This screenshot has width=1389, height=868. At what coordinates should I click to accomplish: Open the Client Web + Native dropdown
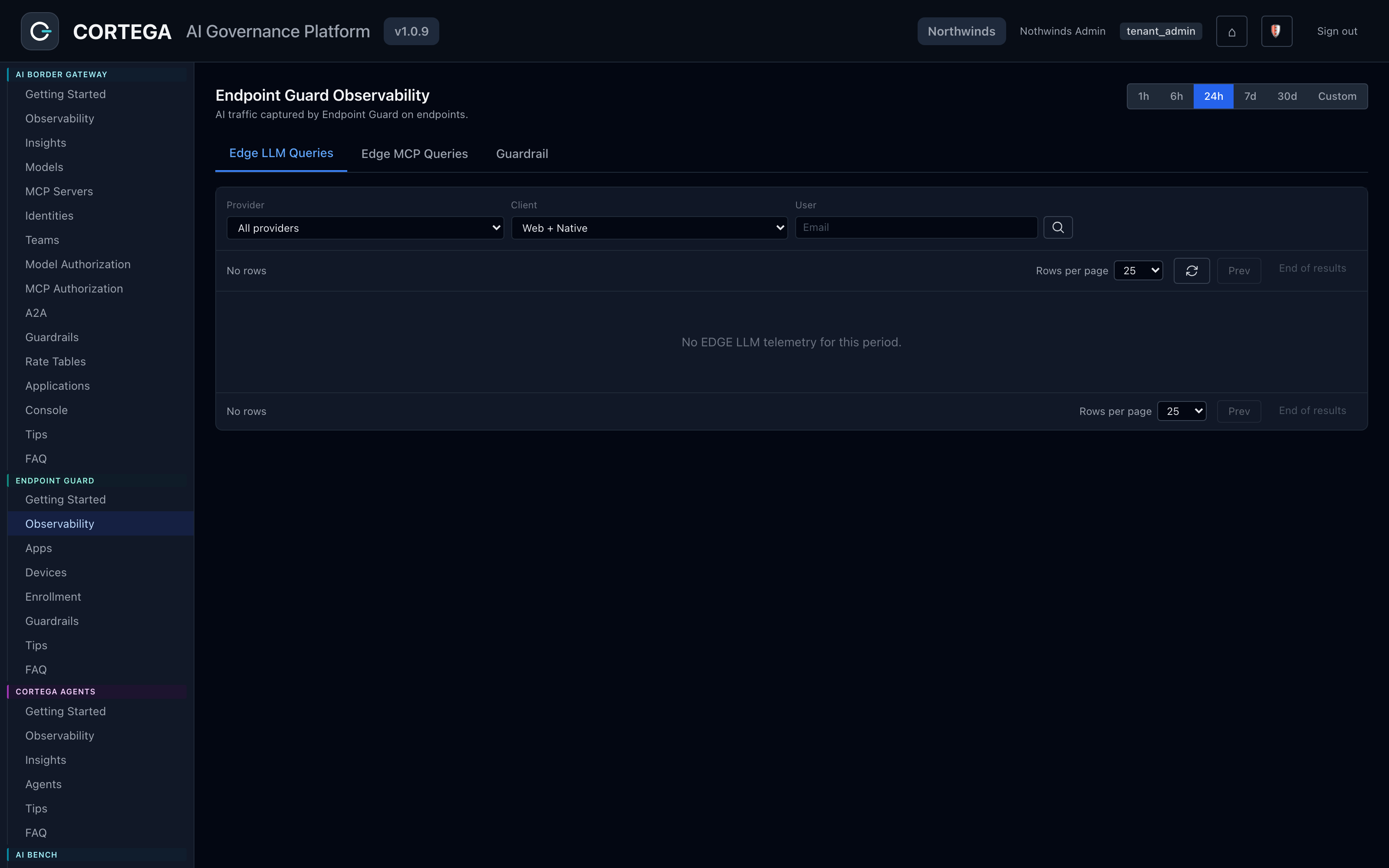pos(649,228)
